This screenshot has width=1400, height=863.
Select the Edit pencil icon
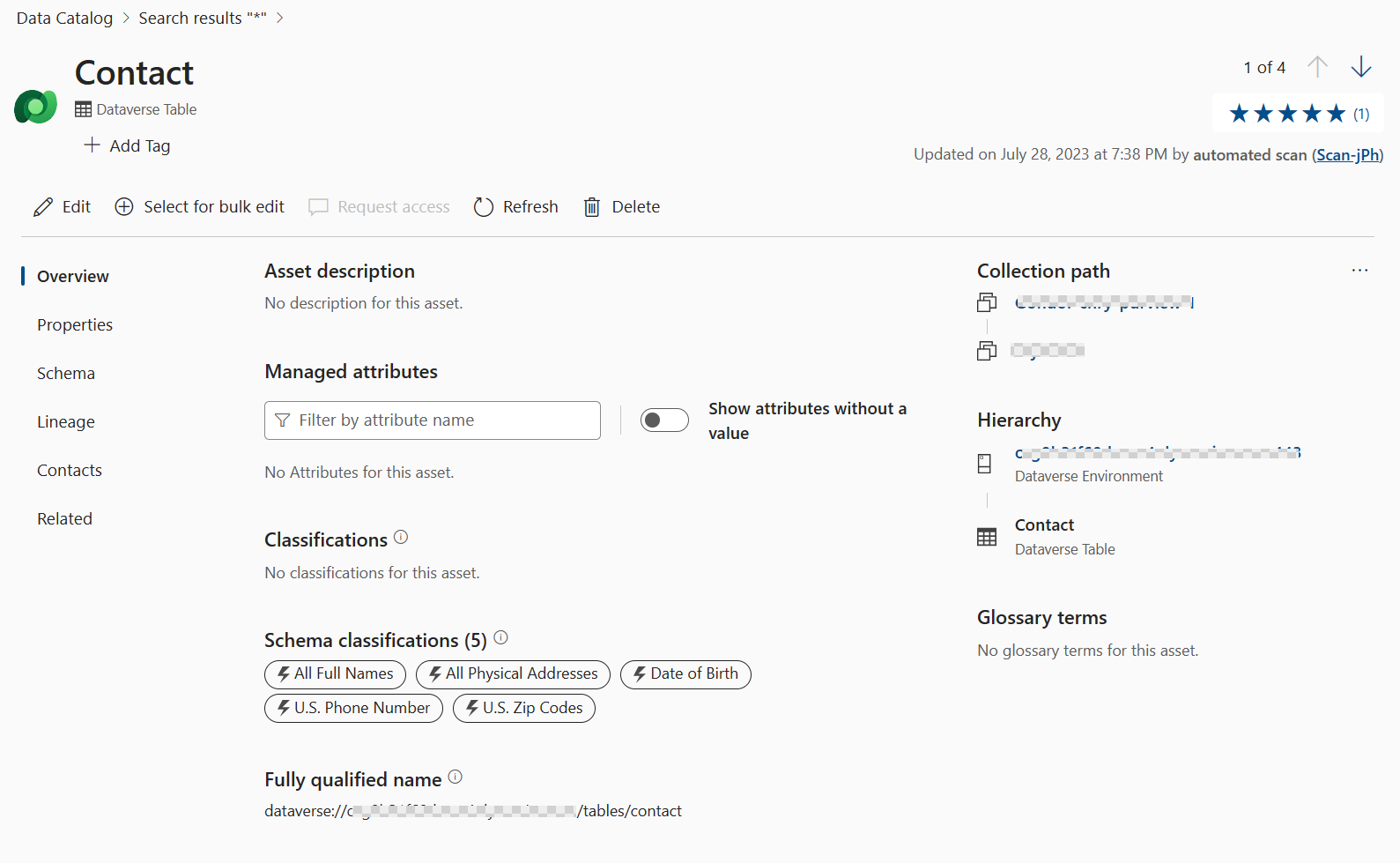pyautogui.click(x=43, y=206)
